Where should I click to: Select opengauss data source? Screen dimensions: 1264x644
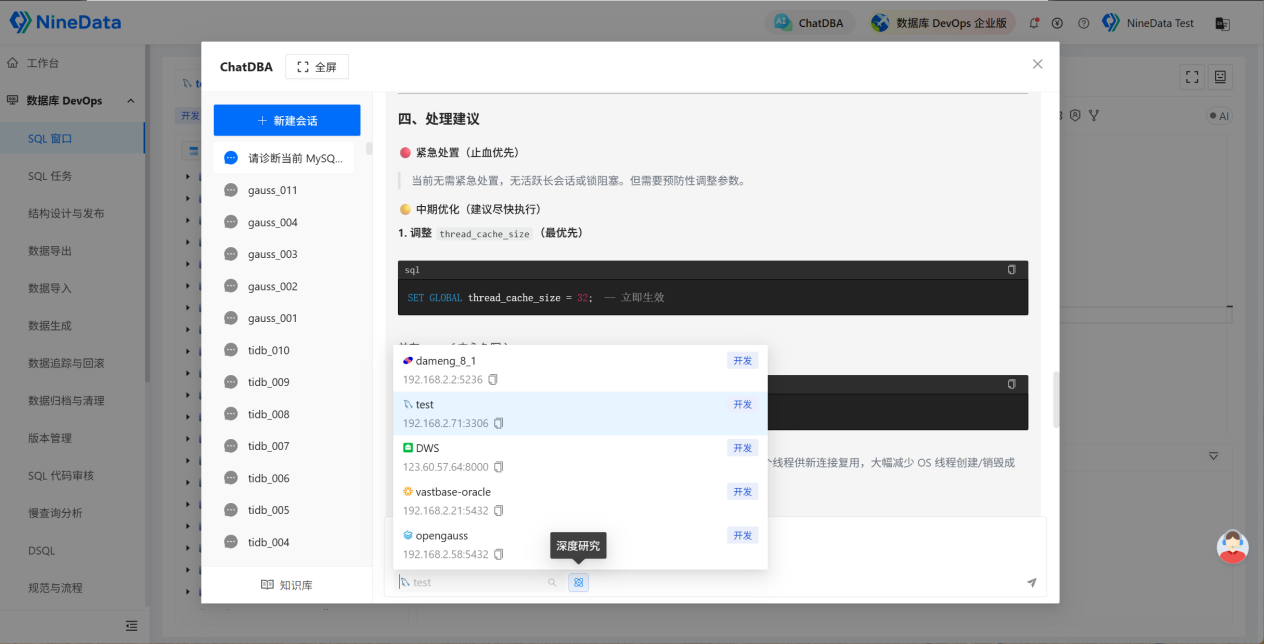(580, 545)
